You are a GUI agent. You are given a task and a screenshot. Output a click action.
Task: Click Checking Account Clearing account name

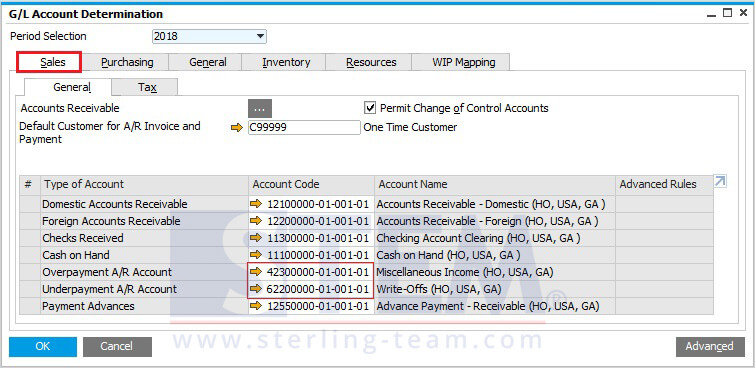[478, 238]
